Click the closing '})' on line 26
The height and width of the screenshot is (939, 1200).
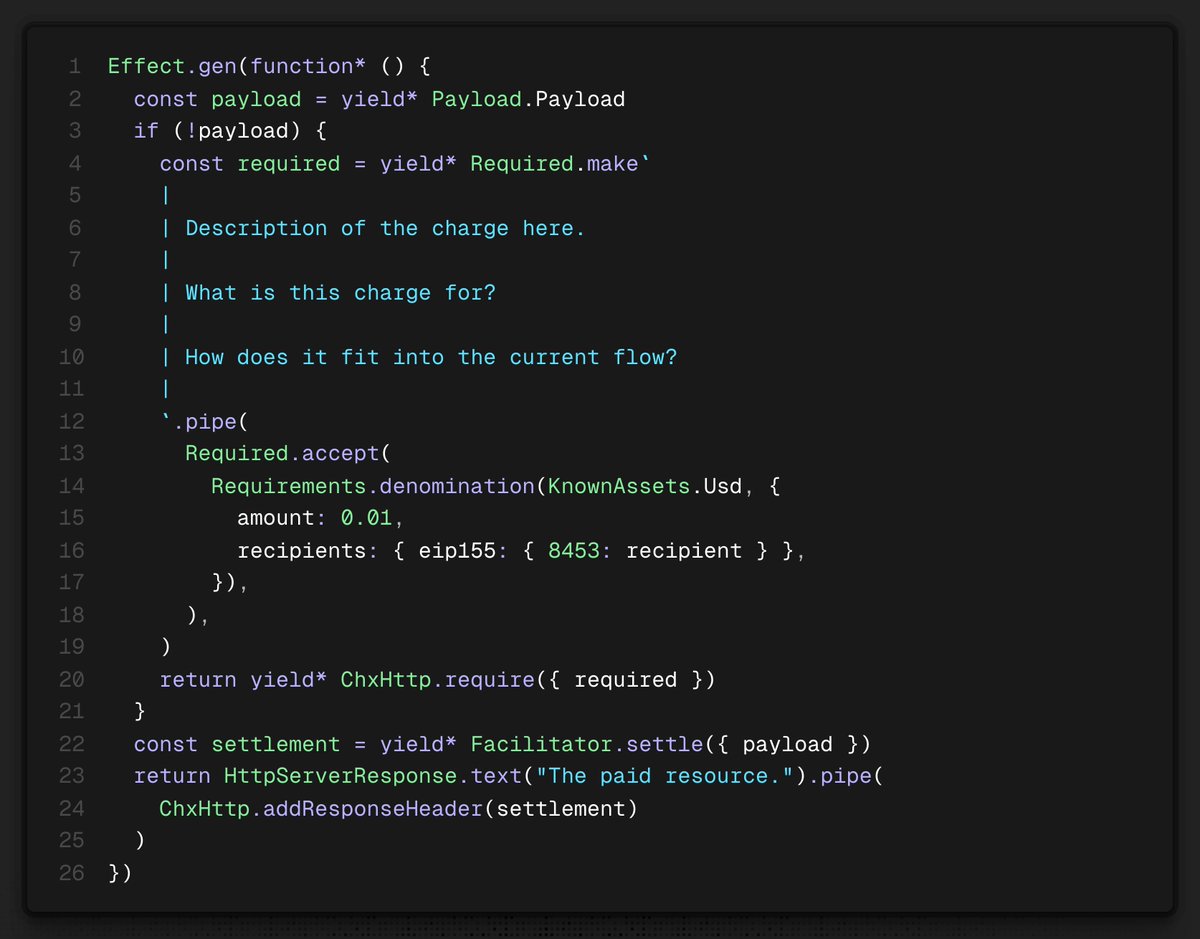click(x=120, y=873)
